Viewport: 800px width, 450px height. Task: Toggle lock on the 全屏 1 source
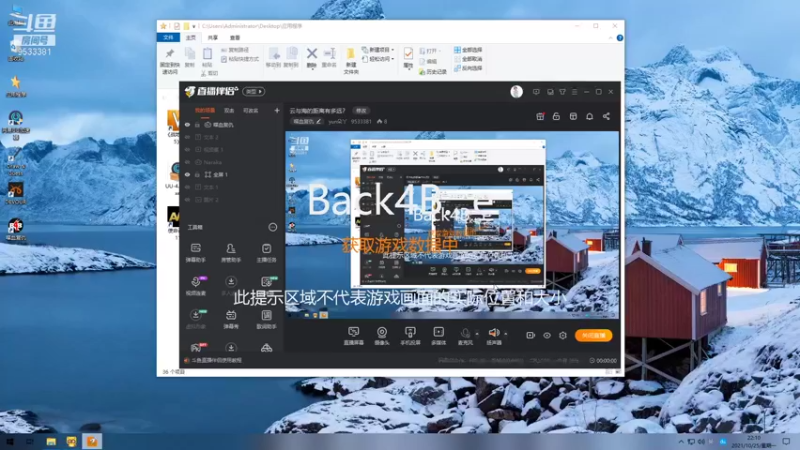click(197, 174)
